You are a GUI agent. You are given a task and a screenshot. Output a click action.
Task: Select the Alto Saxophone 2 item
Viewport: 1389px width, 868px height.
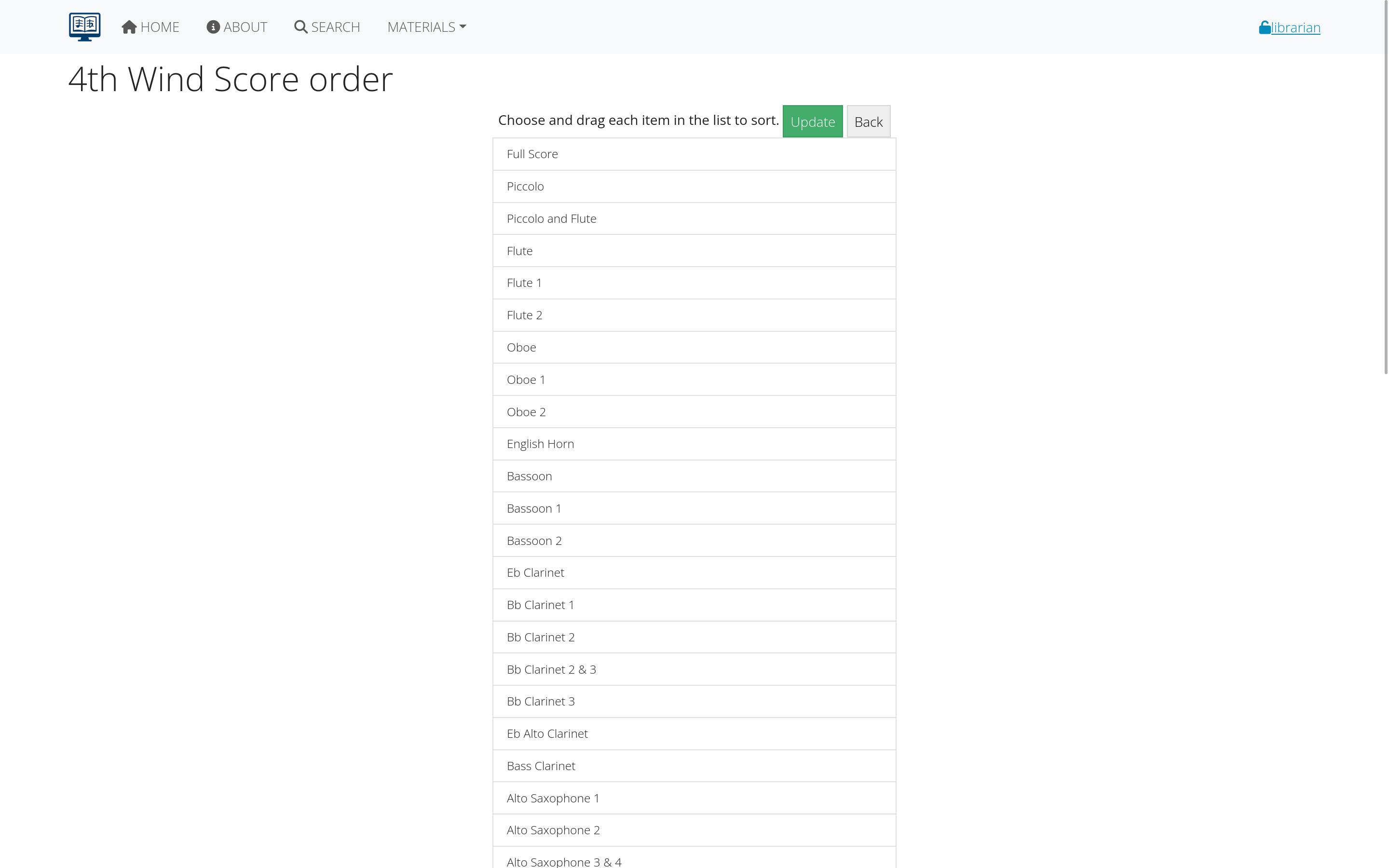694,830
